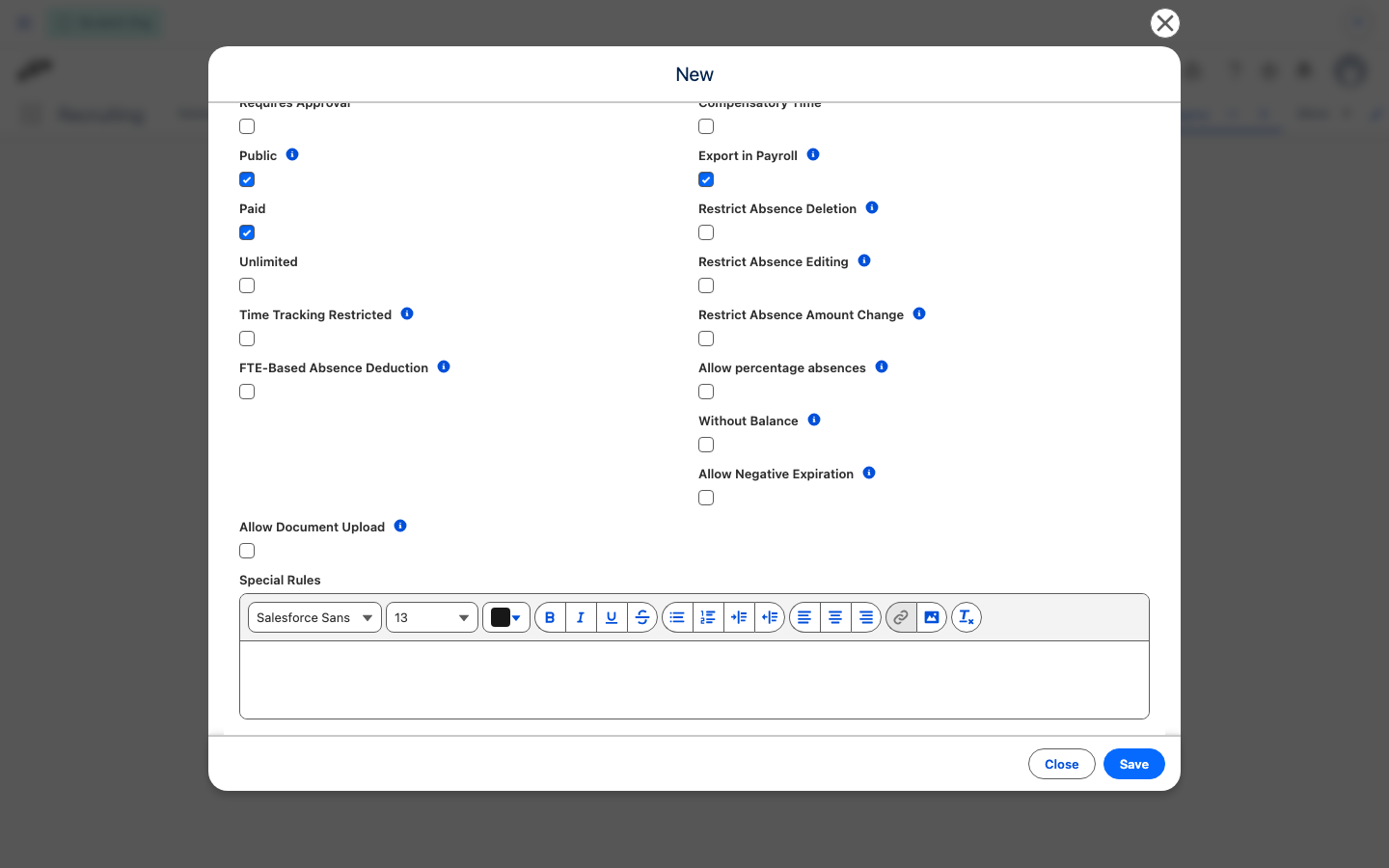Screen dimensions: 1389x868
Task: Center align text
Action: pos(835,617)
